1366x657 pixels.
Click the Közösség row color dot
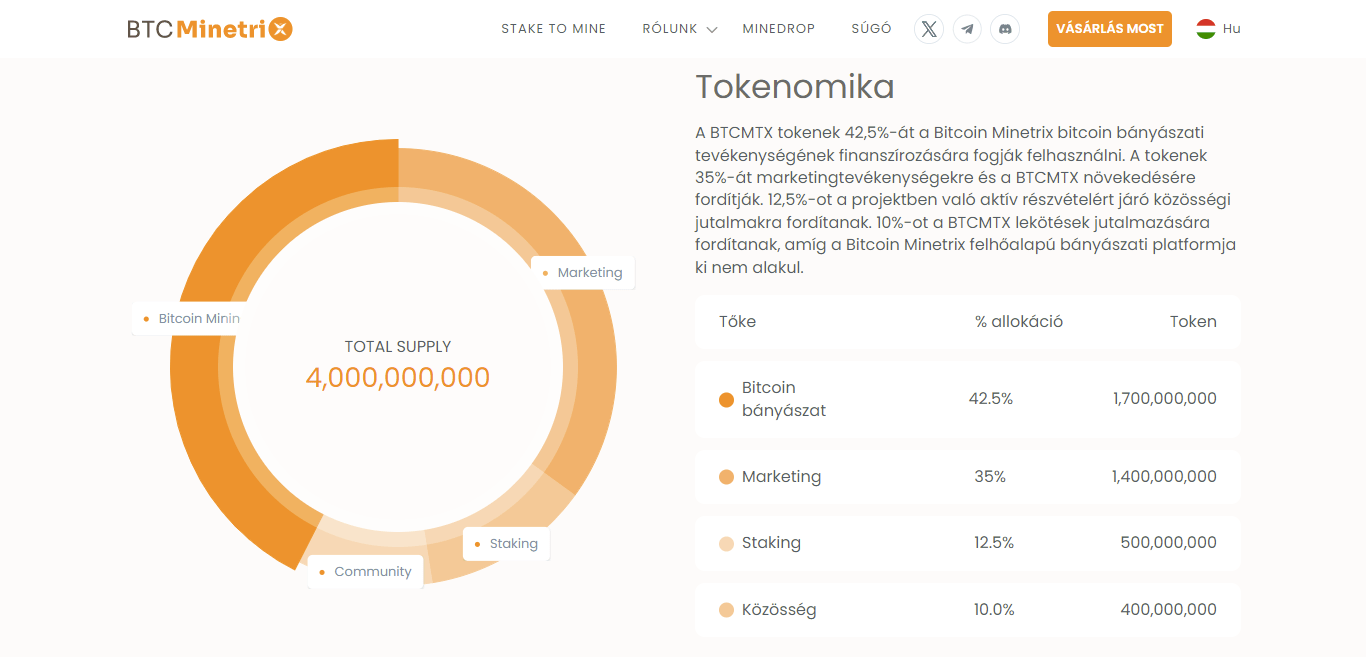(727, 610)
